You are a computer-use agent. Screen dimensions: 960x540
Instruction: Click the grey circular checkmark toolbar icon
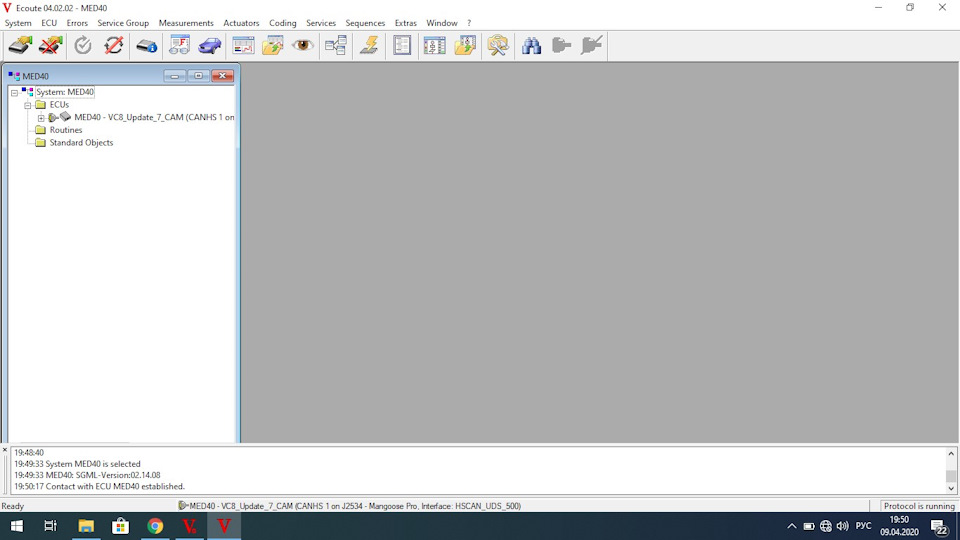[x=83, y=45]
